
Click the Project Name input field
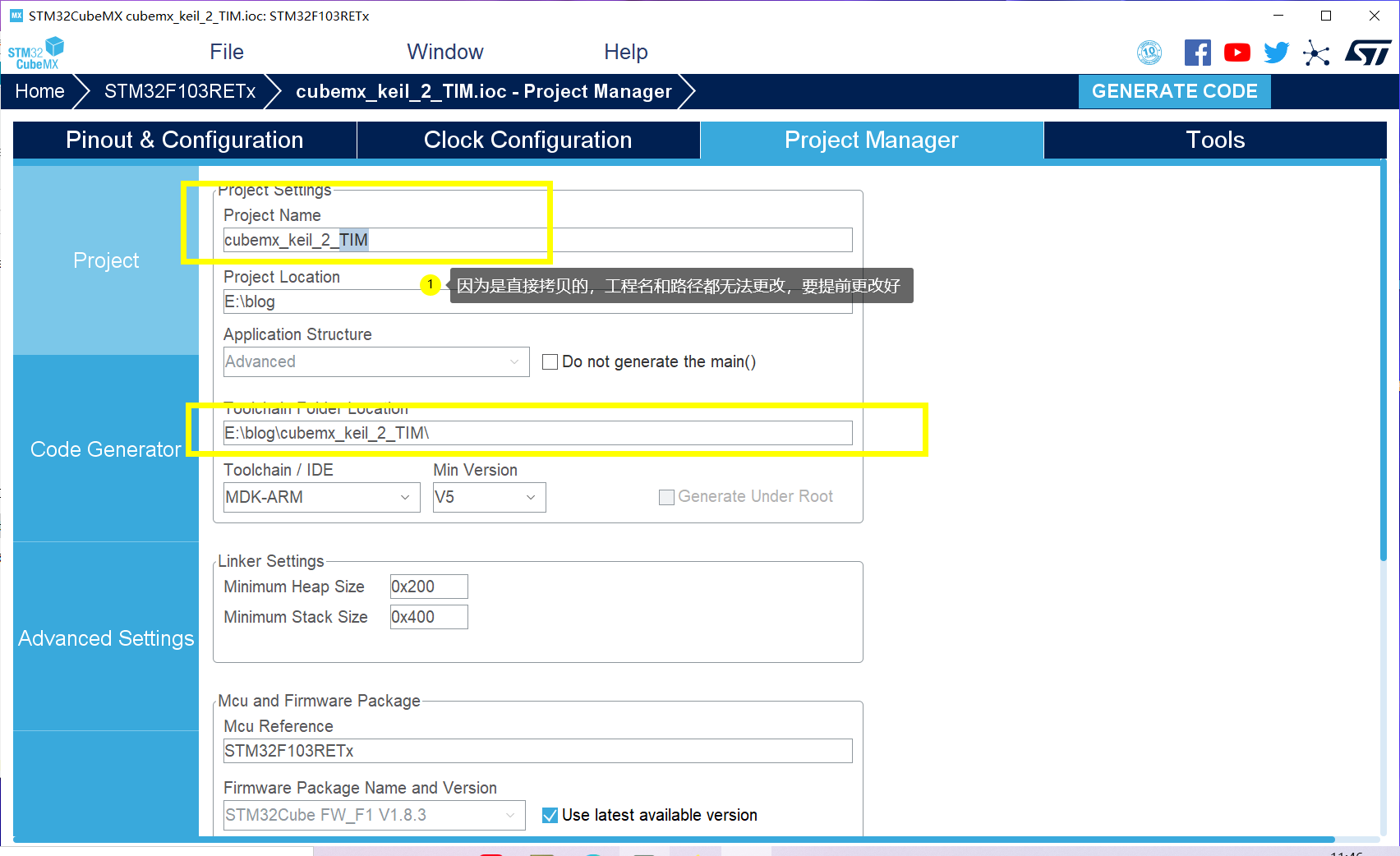[538, 240]
